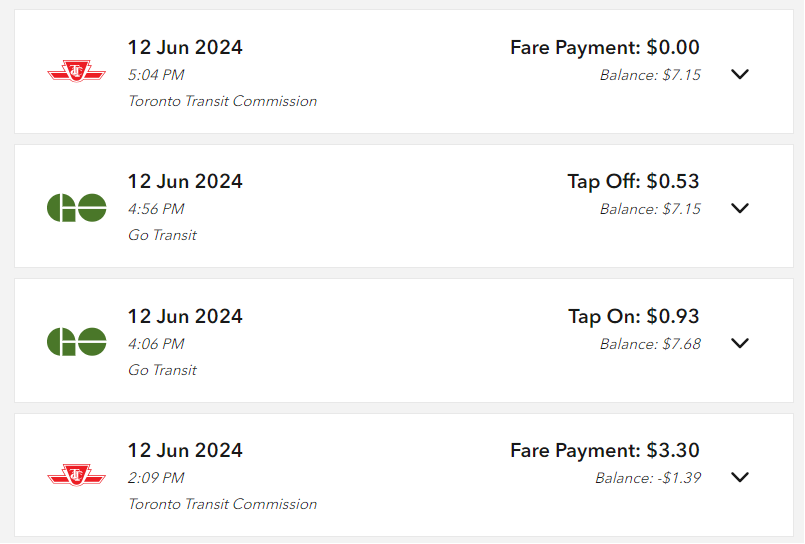Viewport: 805px width, 544px height.
Task: Click the TTC logo on the 2:09 PM transaction
Action: tap(76, 475)
